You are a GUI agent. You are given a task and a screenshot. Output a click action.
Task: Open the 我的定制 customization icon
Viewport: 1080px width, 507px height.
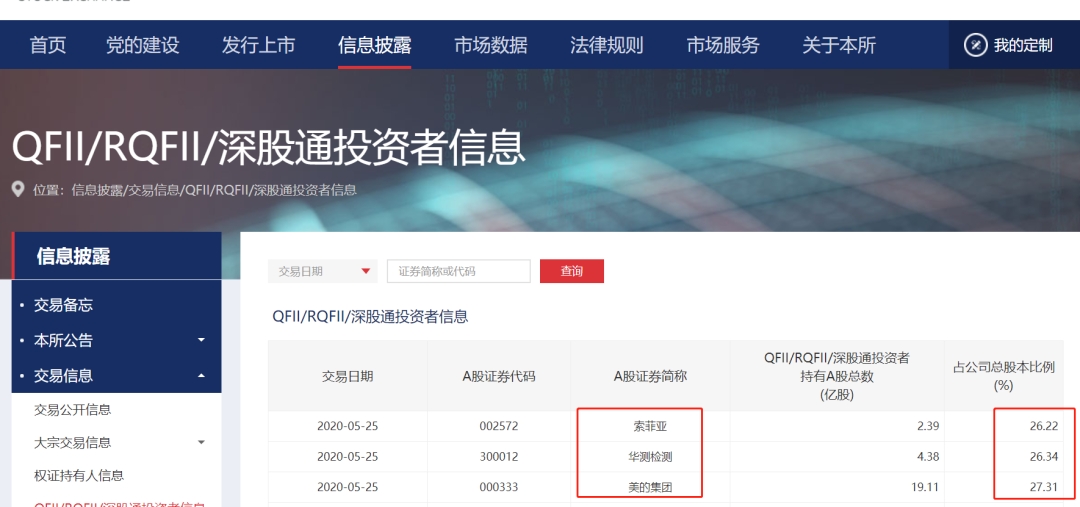[975, 45]
